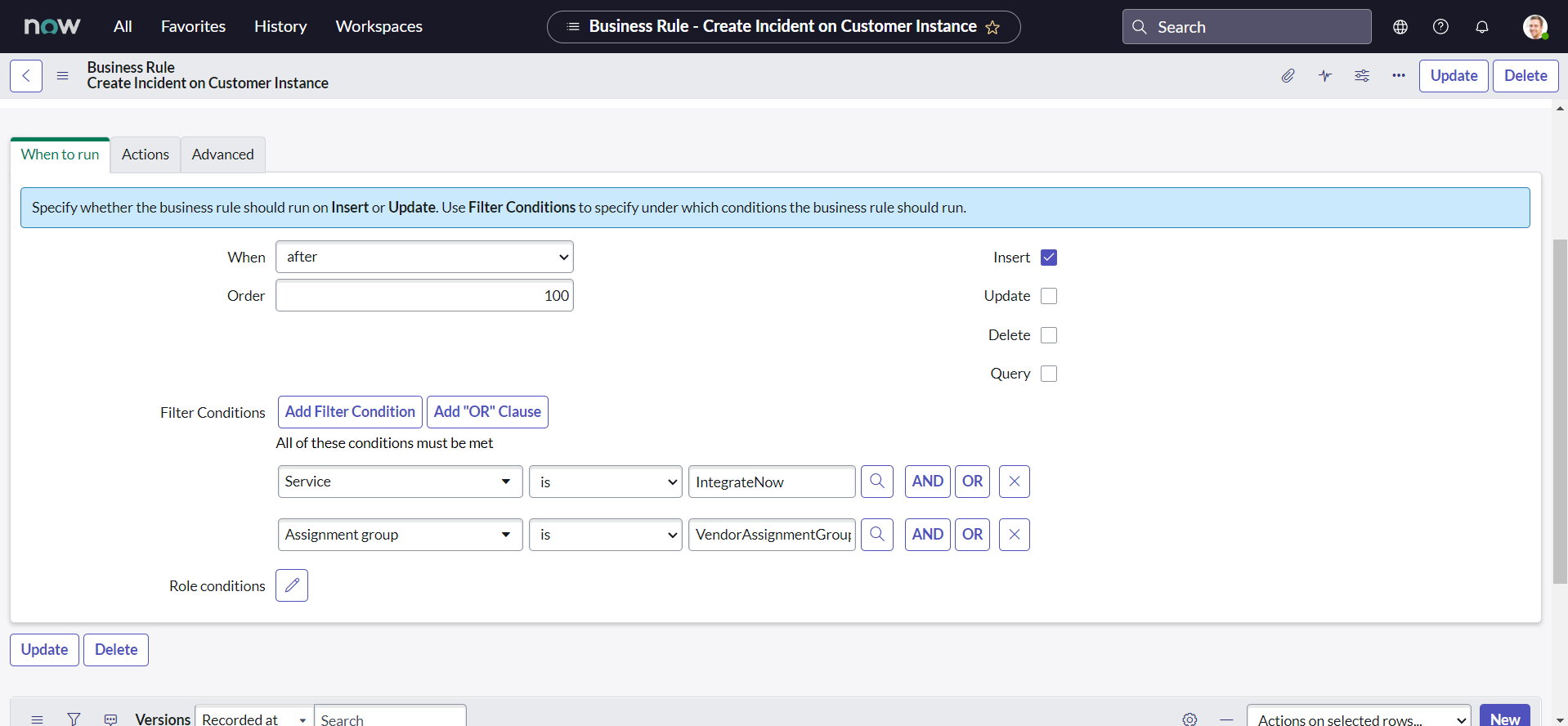Check the Query checkbox

pyautogui.click(x=1049, y=374)
